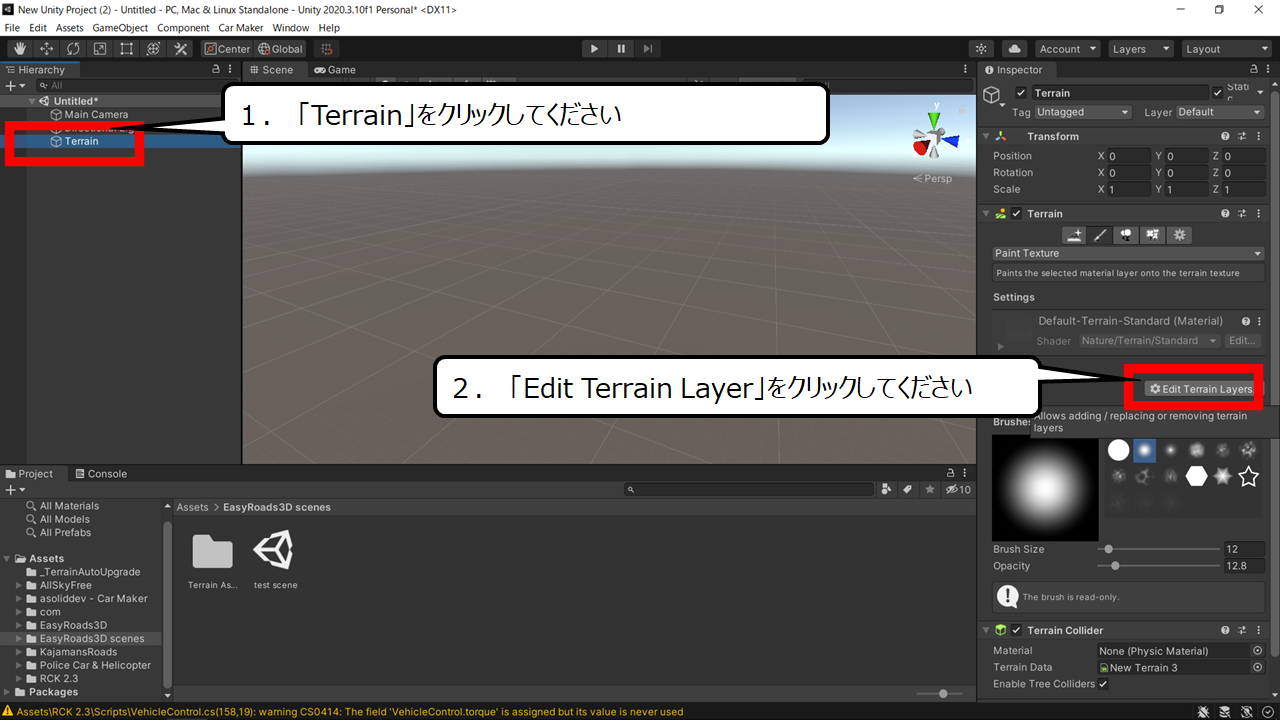The height and width of the screenshot is (720, 1280).
Task: Open Terrain component preset icon
Action: click(1242, 214)
